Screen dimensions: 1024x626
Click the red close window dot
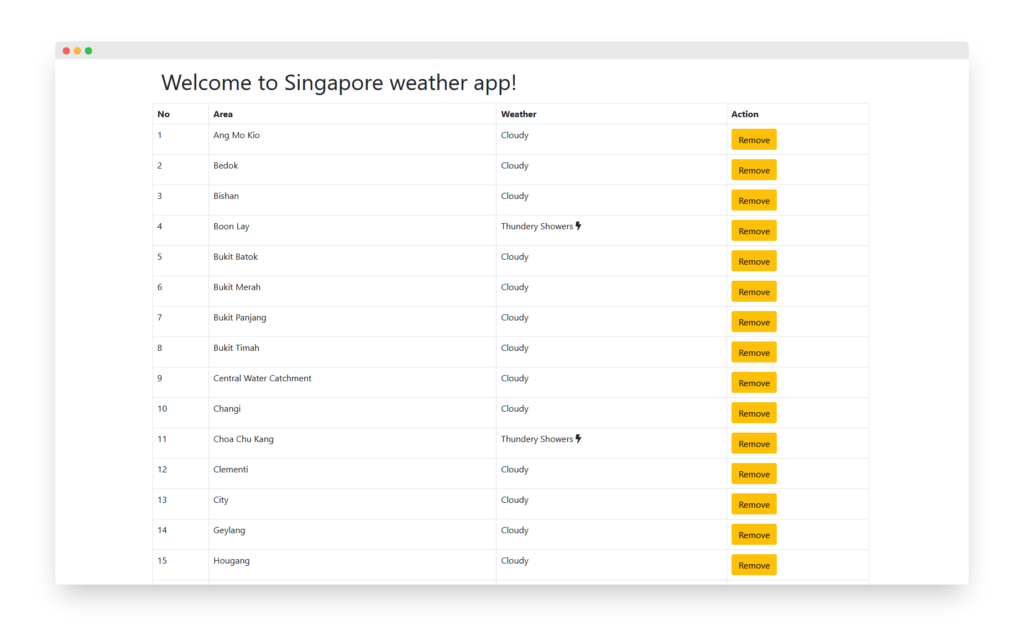pos(66,50)
